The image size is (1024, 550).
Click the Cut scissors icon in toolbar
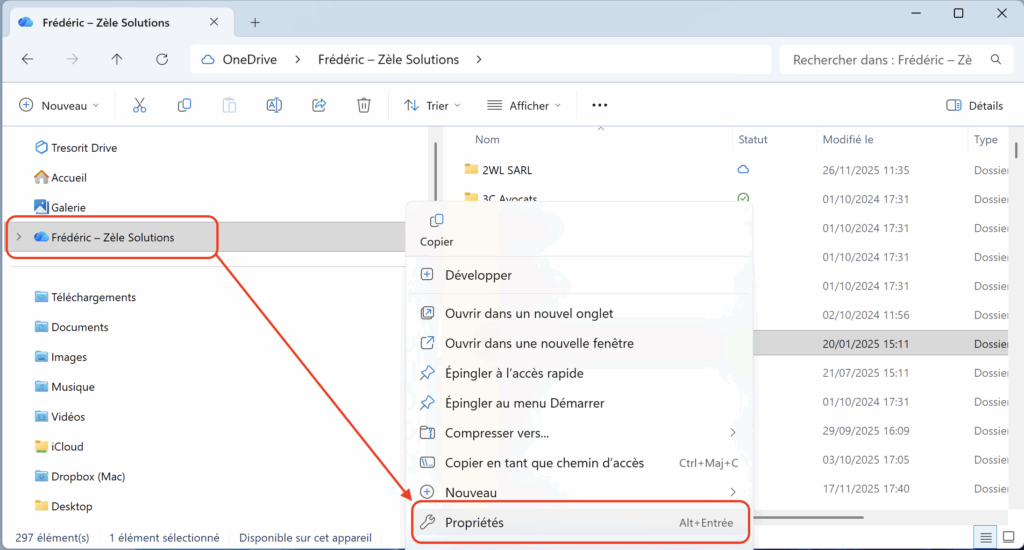coord(139,105)
